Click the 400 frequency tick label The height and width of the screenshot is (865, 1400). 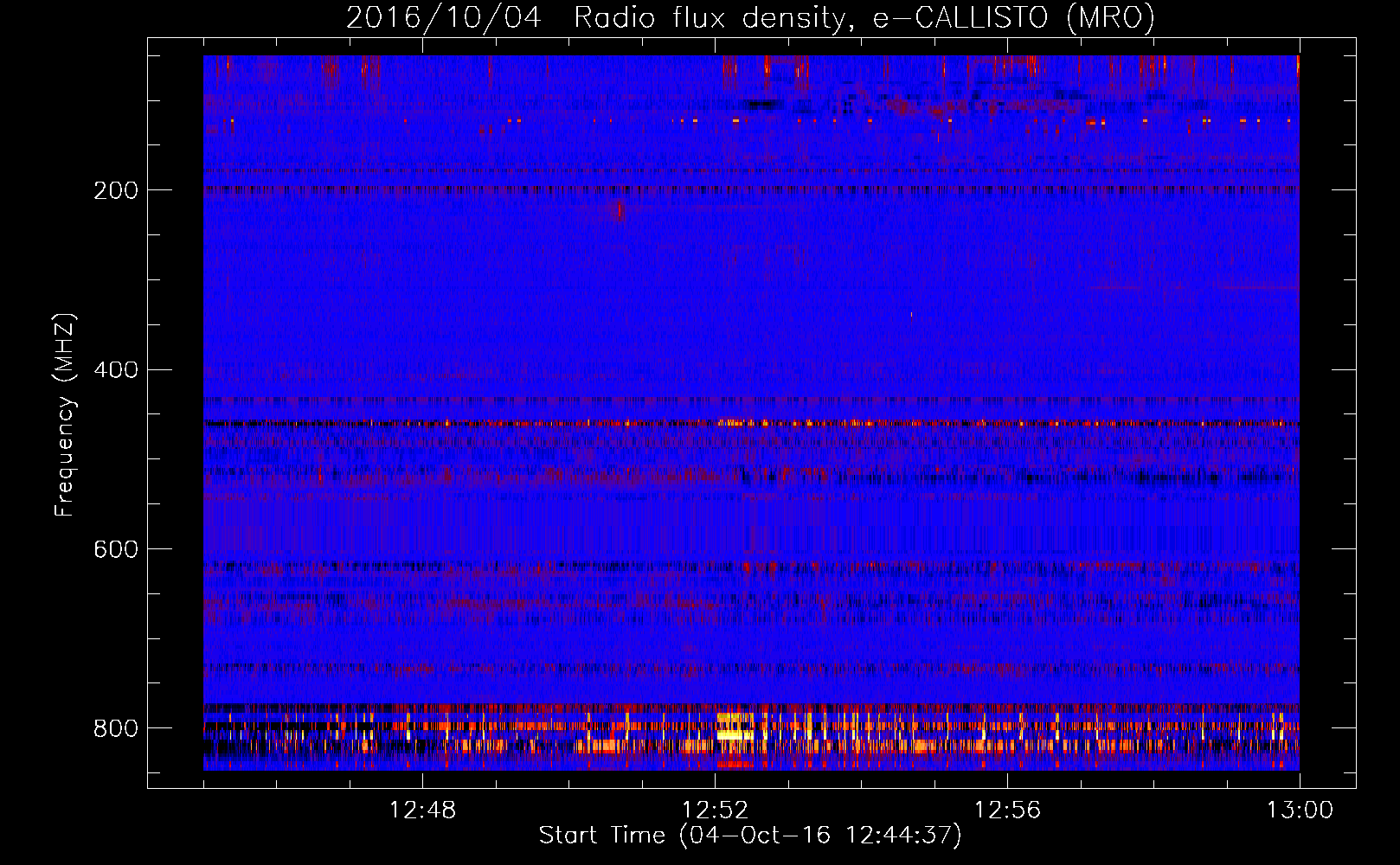click(116, 370)
